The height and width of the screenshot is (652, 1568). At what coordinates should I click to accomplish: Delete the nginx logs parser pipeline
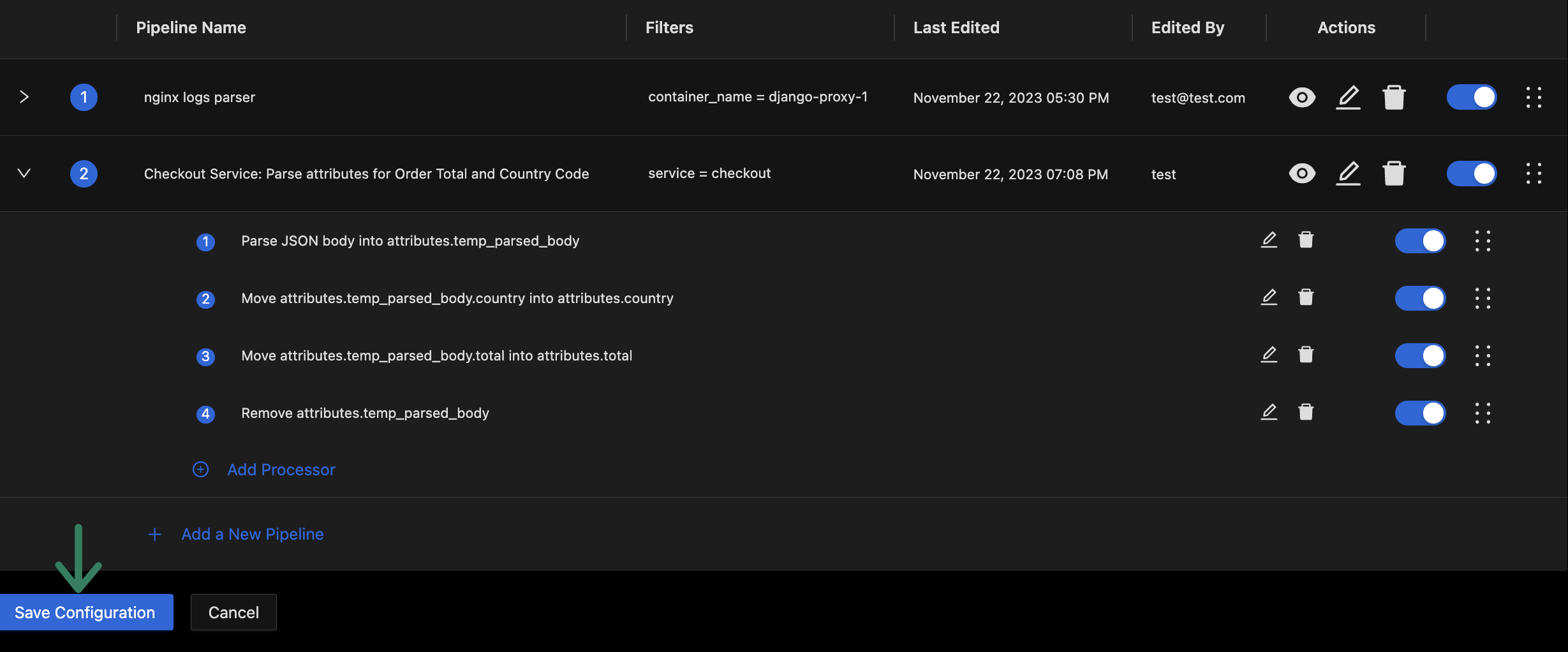click(1394, 98)
